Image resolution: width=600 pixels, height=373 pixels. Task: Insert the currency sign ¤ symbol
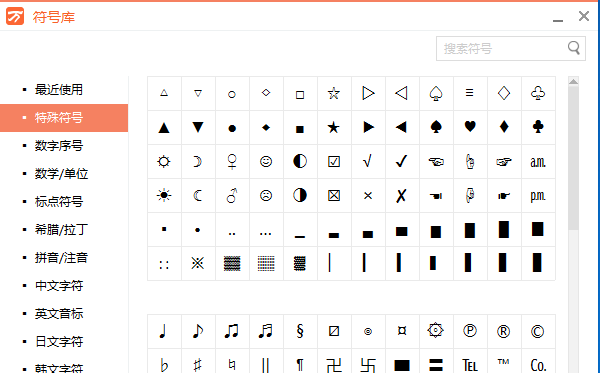tap(402, 331)
